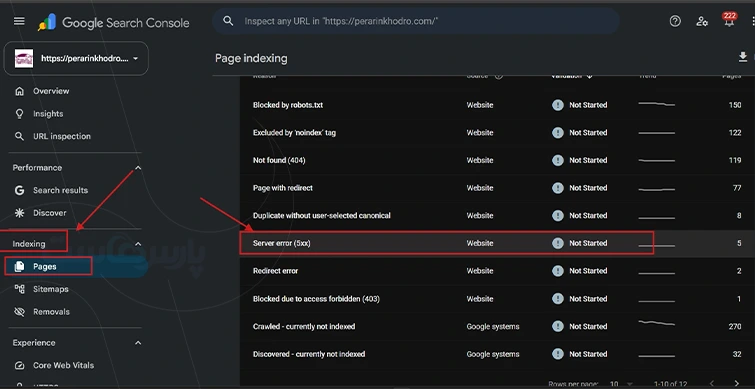755x389 pixels.
Task: Collapse the Experience section
Action: [138, 343]
